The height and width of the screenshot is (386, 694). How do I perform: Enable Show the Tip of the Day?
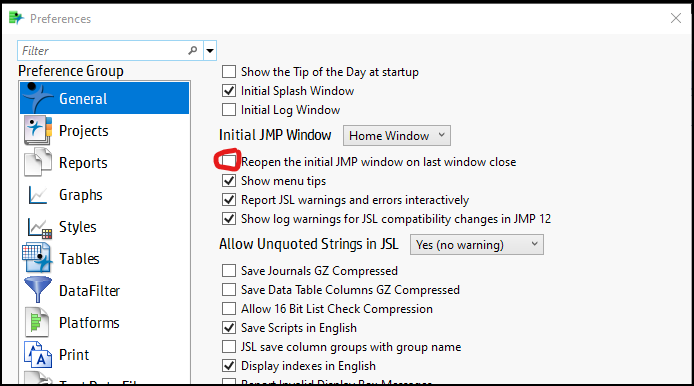pyautogui.click(x=229, y=71)
